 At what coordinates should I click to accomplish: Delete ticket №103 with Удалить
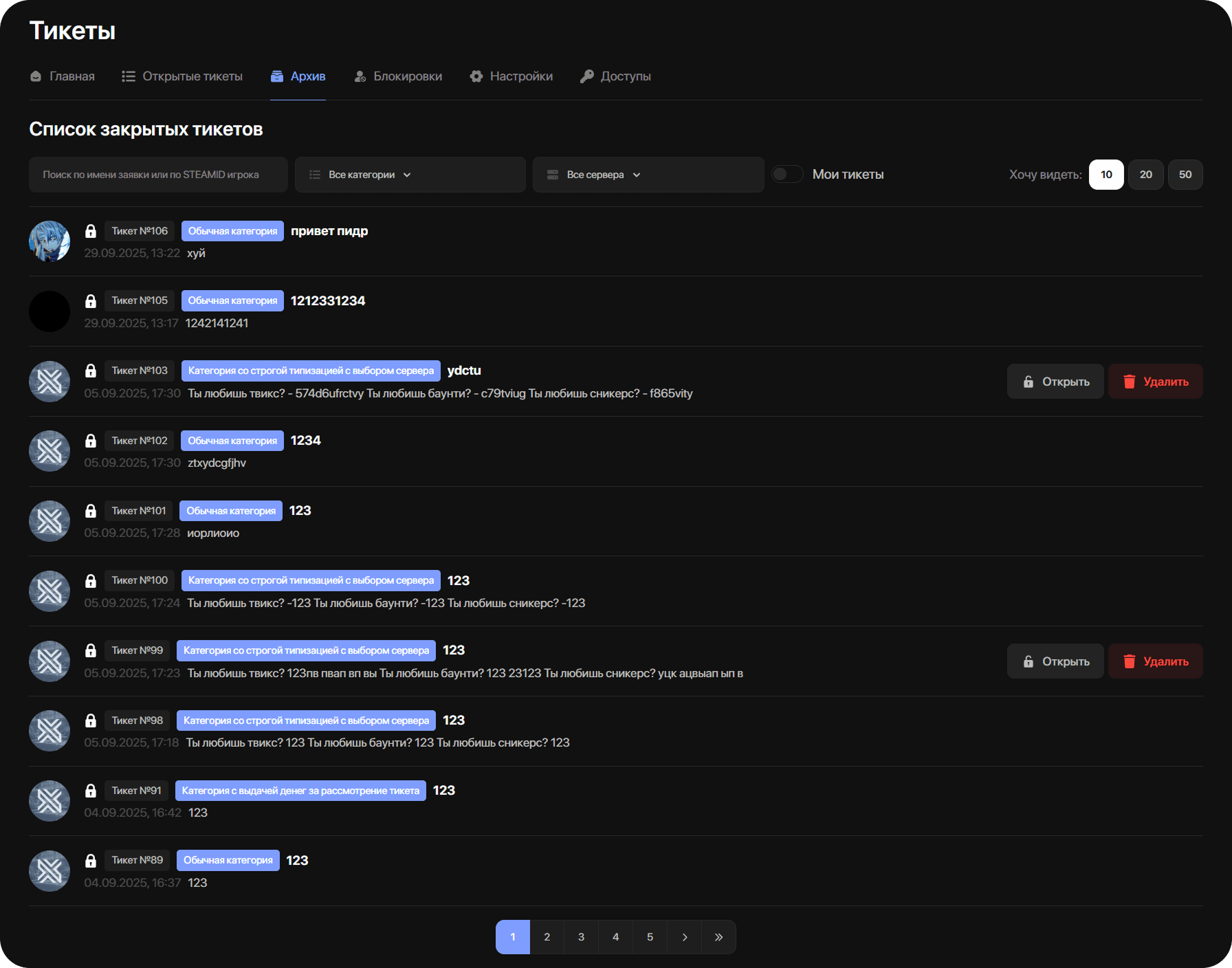[1156, 382]
